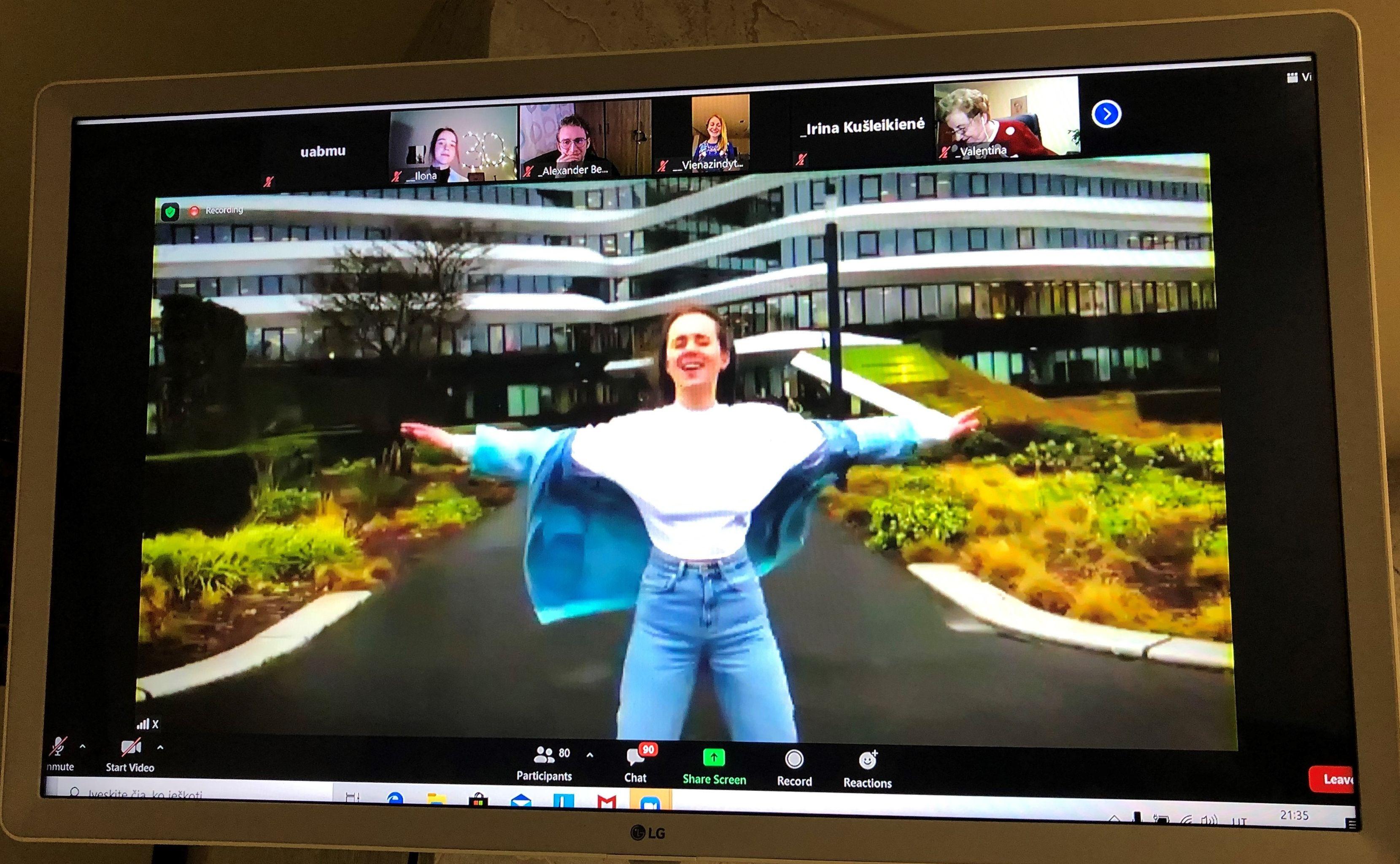Click the green encryption shield icon
1400x864 pixels.
(170, 213)
